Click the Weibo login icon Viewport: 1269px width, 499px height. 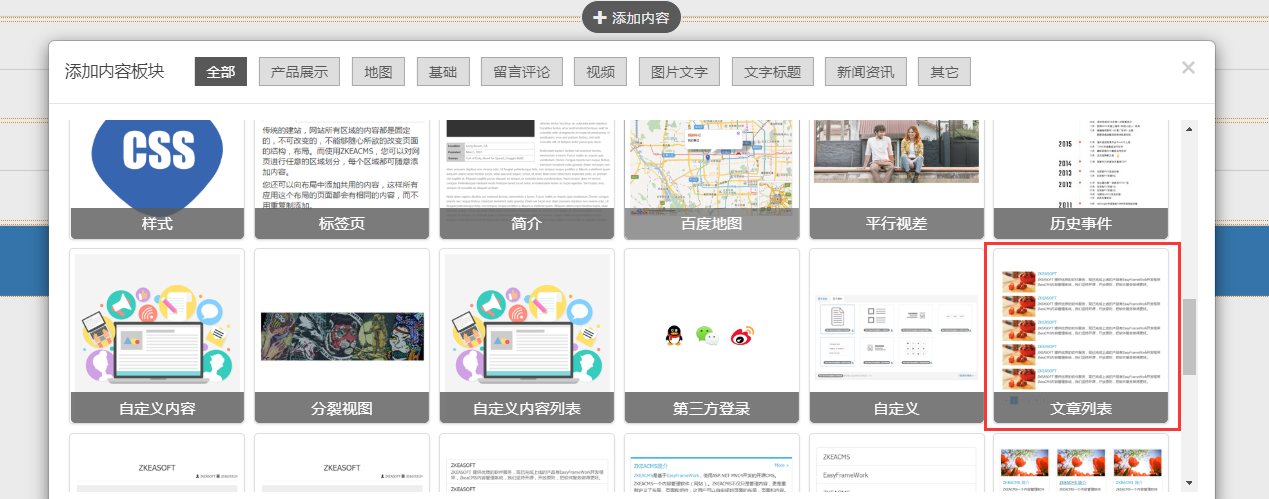coord(742,336)
